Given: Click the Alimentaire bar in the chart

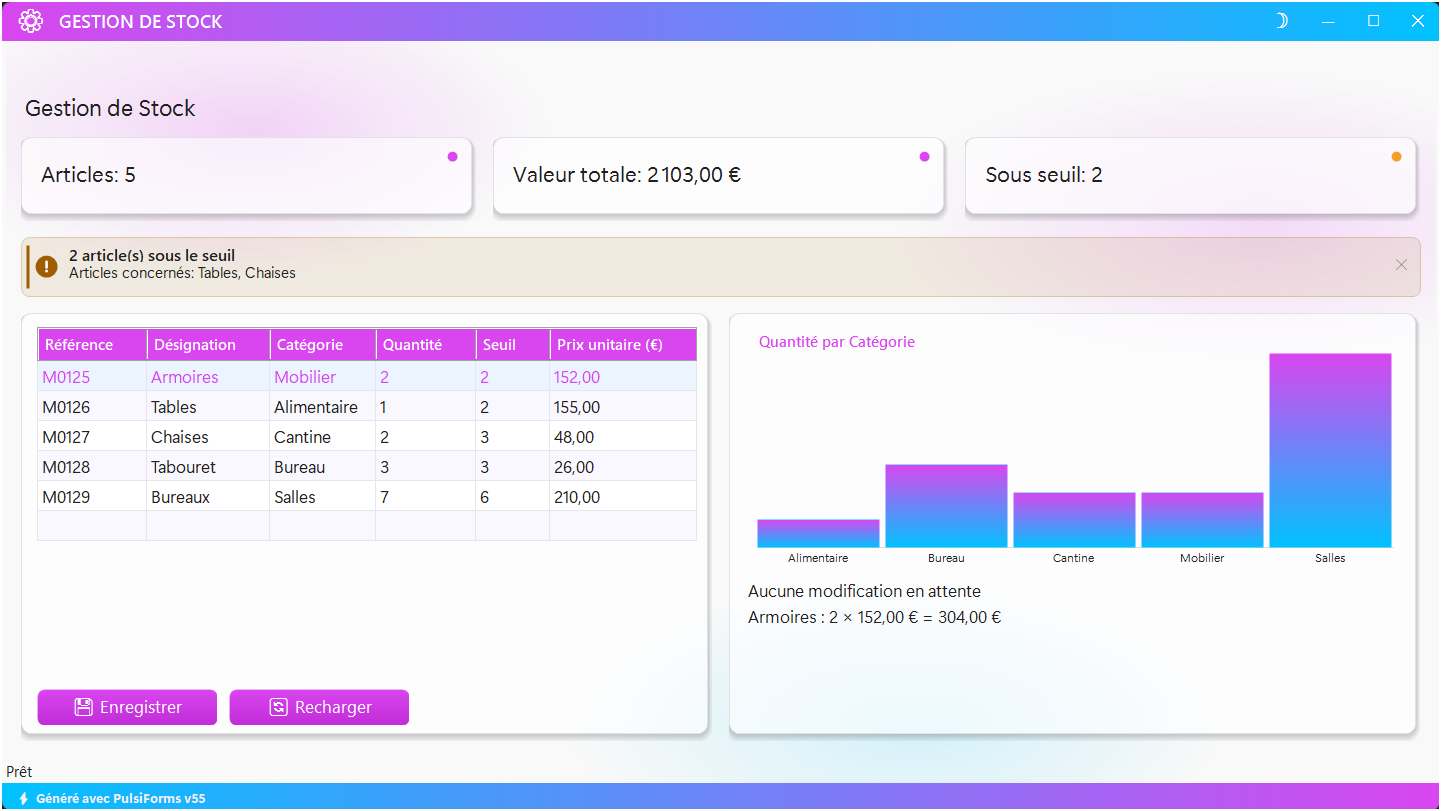Looking at the screenshot, I should coord(818,533).
